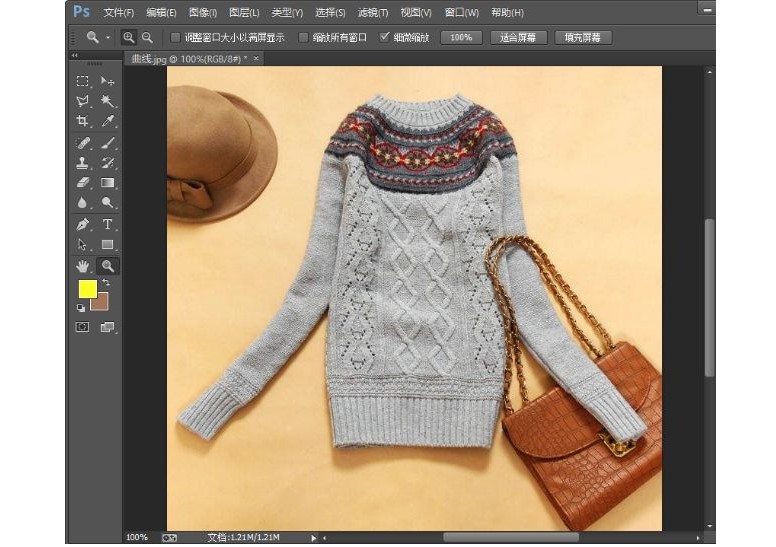Select the Eraser tool
The height and width of the screenshot is (547, 776).
coord(83,183)
